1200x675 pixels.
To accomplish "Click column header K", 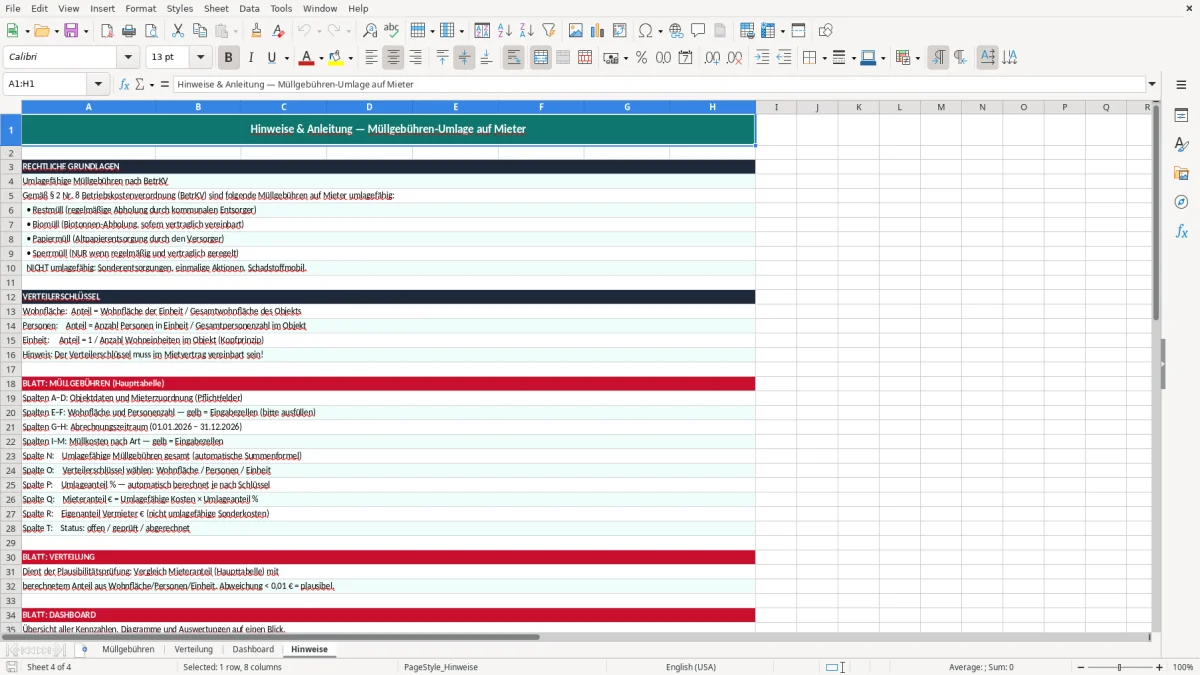I will click(x=858, y=107).
